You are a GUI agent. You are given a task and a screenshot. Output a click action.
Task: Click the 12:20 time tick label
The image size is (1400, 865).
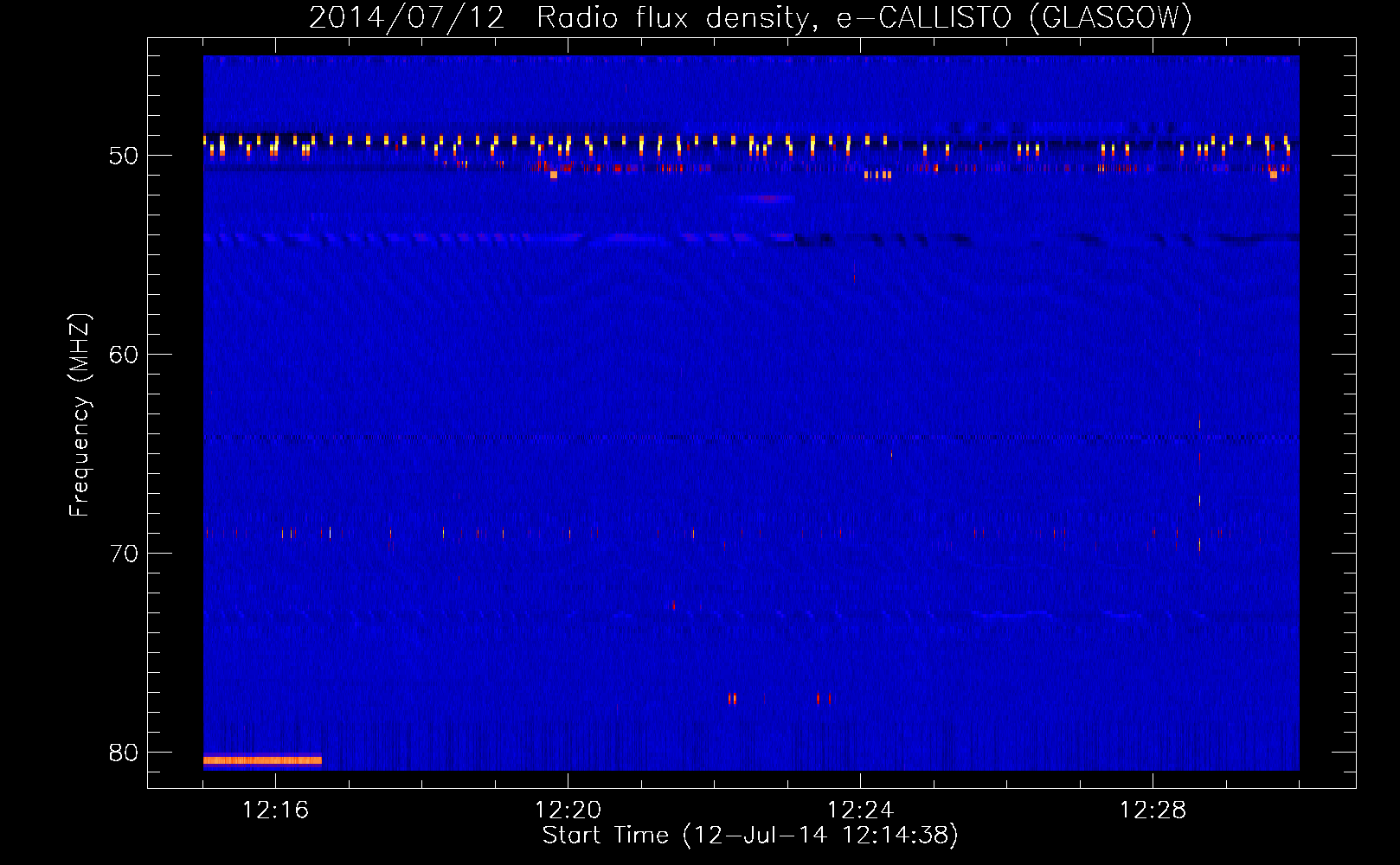tap(568, 811)
